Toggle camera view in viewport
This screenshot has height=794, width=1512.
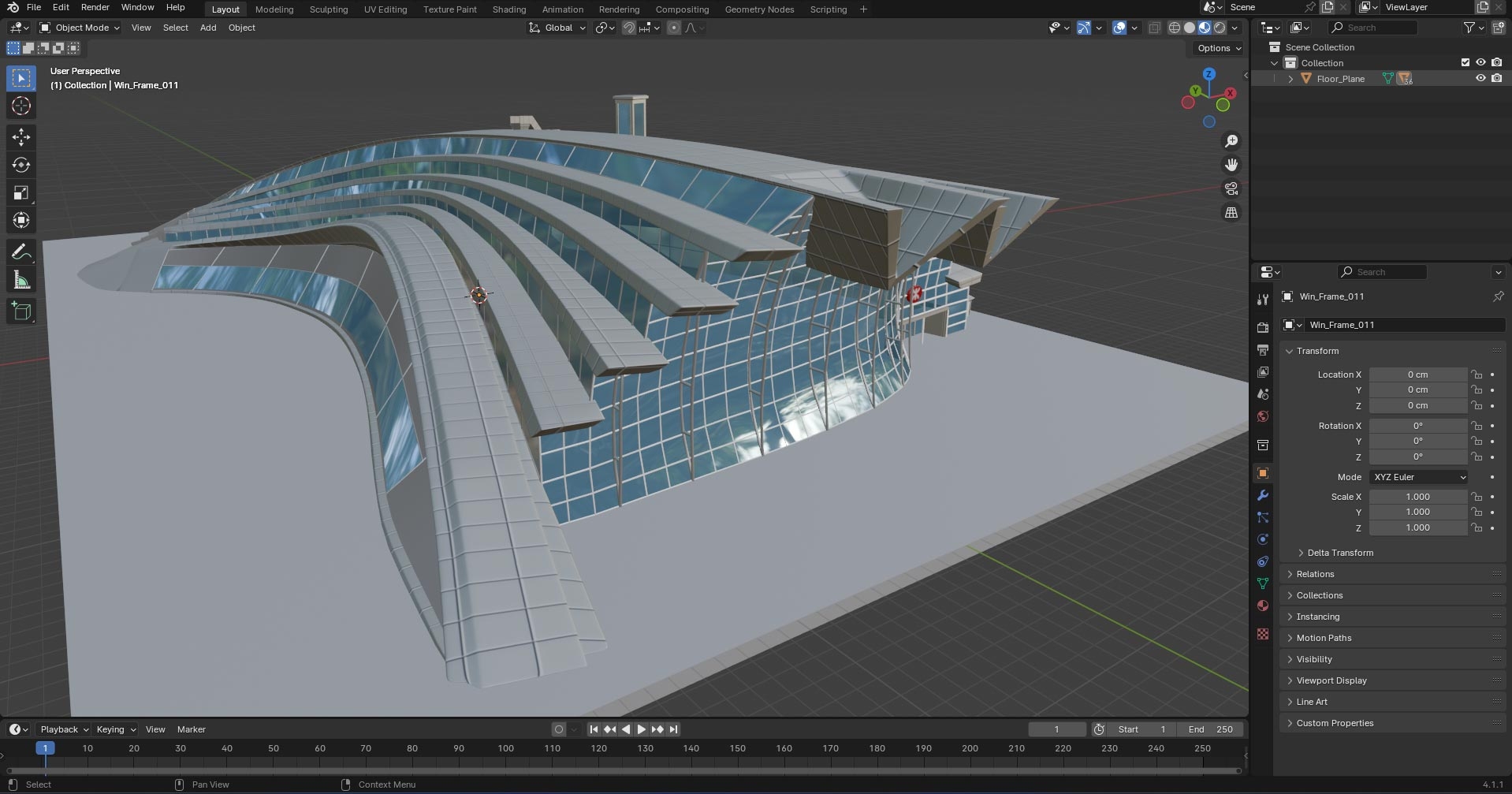(1231, 188)
